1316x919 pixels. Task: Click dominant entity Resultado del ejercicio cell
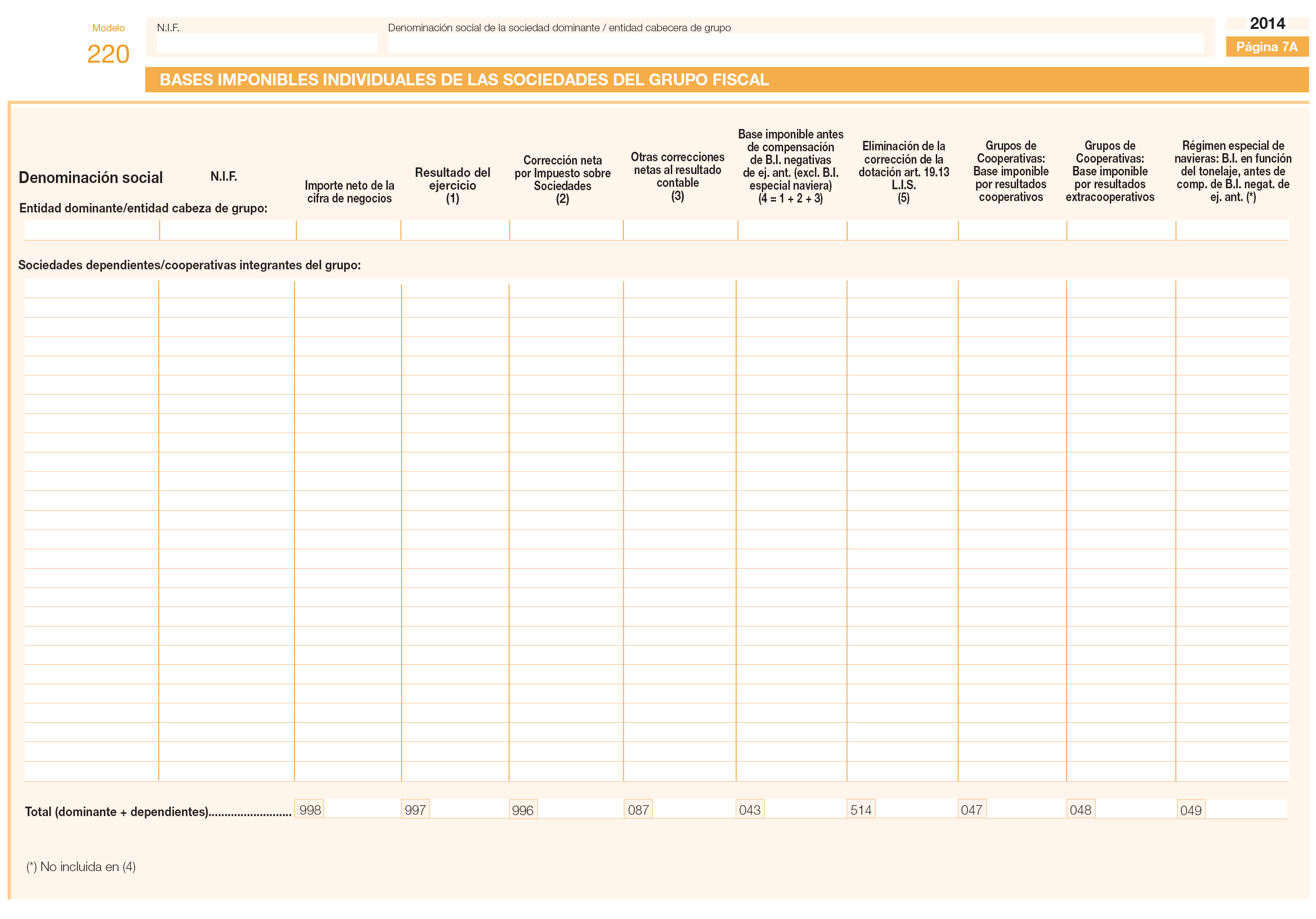pos(455,230)
